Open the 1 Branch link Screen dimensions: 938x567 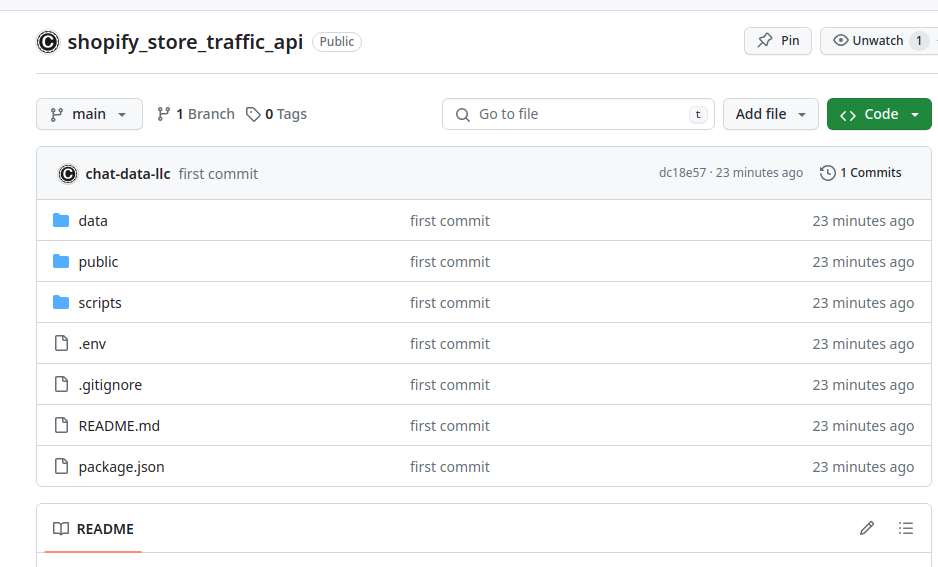coord(196,114)
